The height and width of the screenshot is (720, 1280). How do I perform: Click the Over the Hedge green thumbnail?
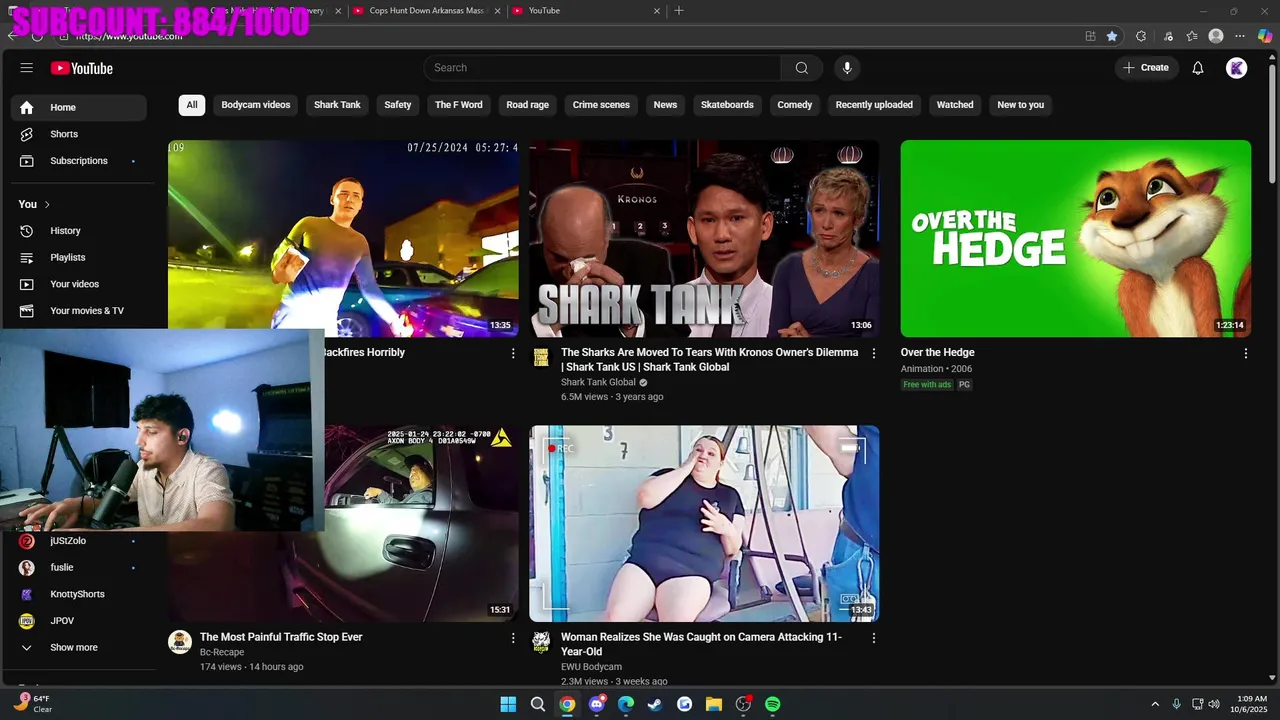point(1075,238)
